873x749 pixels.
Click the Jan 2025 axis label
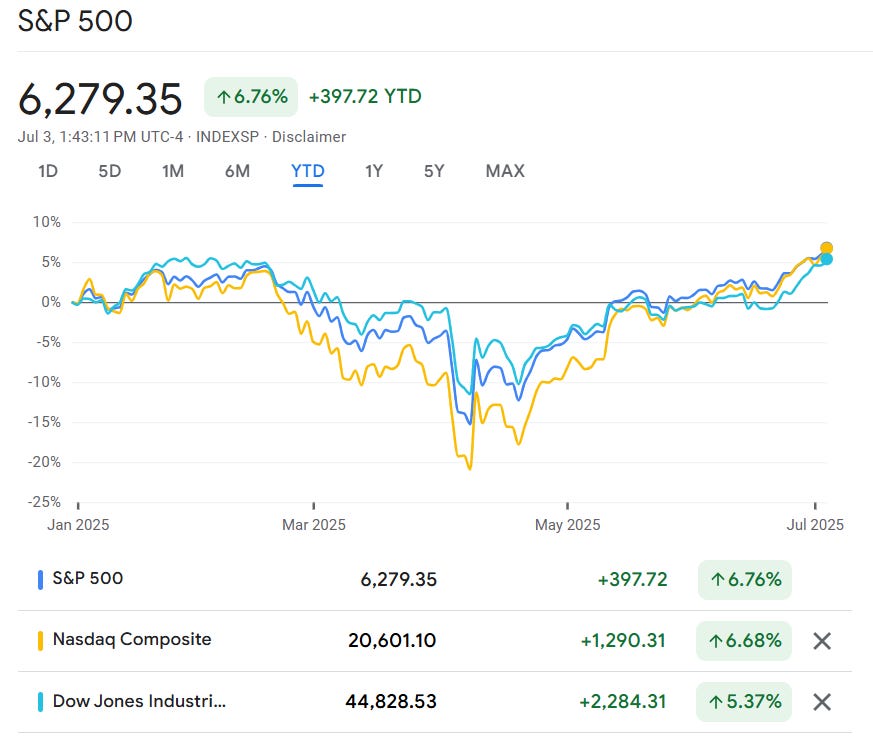[x=78, y=525]
